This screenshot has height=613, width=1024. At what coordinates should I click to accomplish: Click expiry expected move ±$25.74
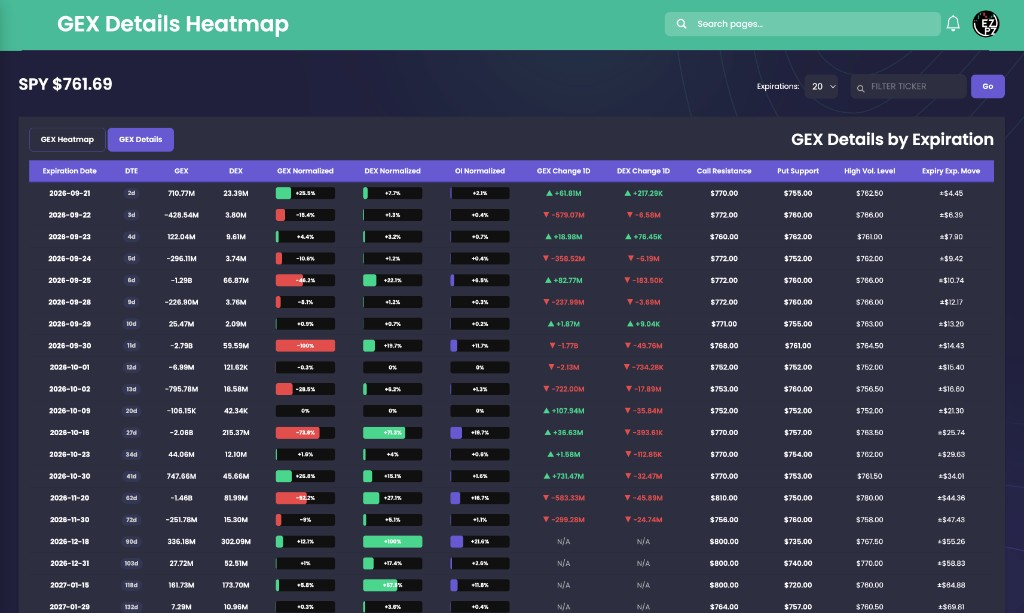(951, 433)
